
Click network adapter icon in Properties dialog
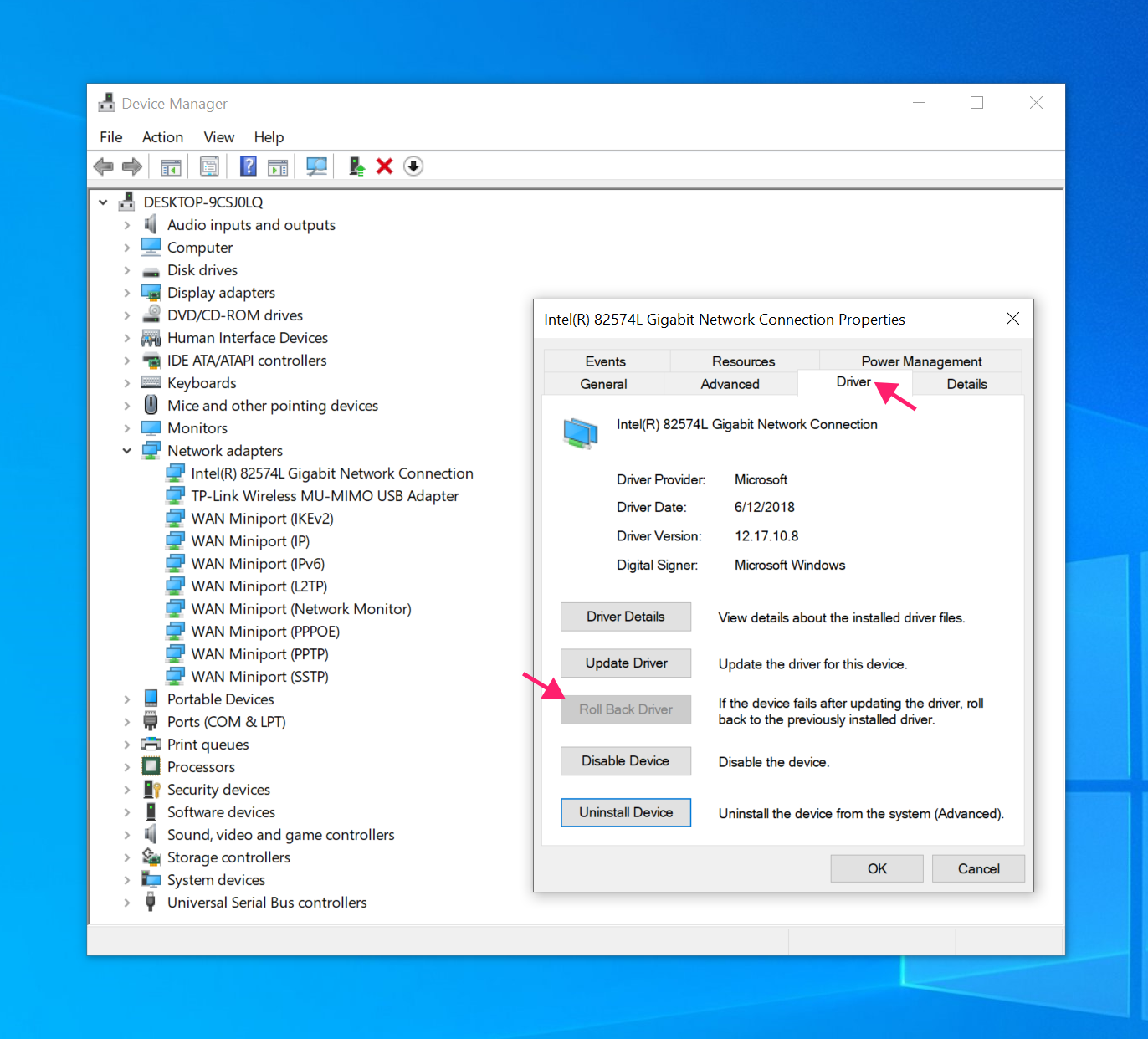(581, 433)
